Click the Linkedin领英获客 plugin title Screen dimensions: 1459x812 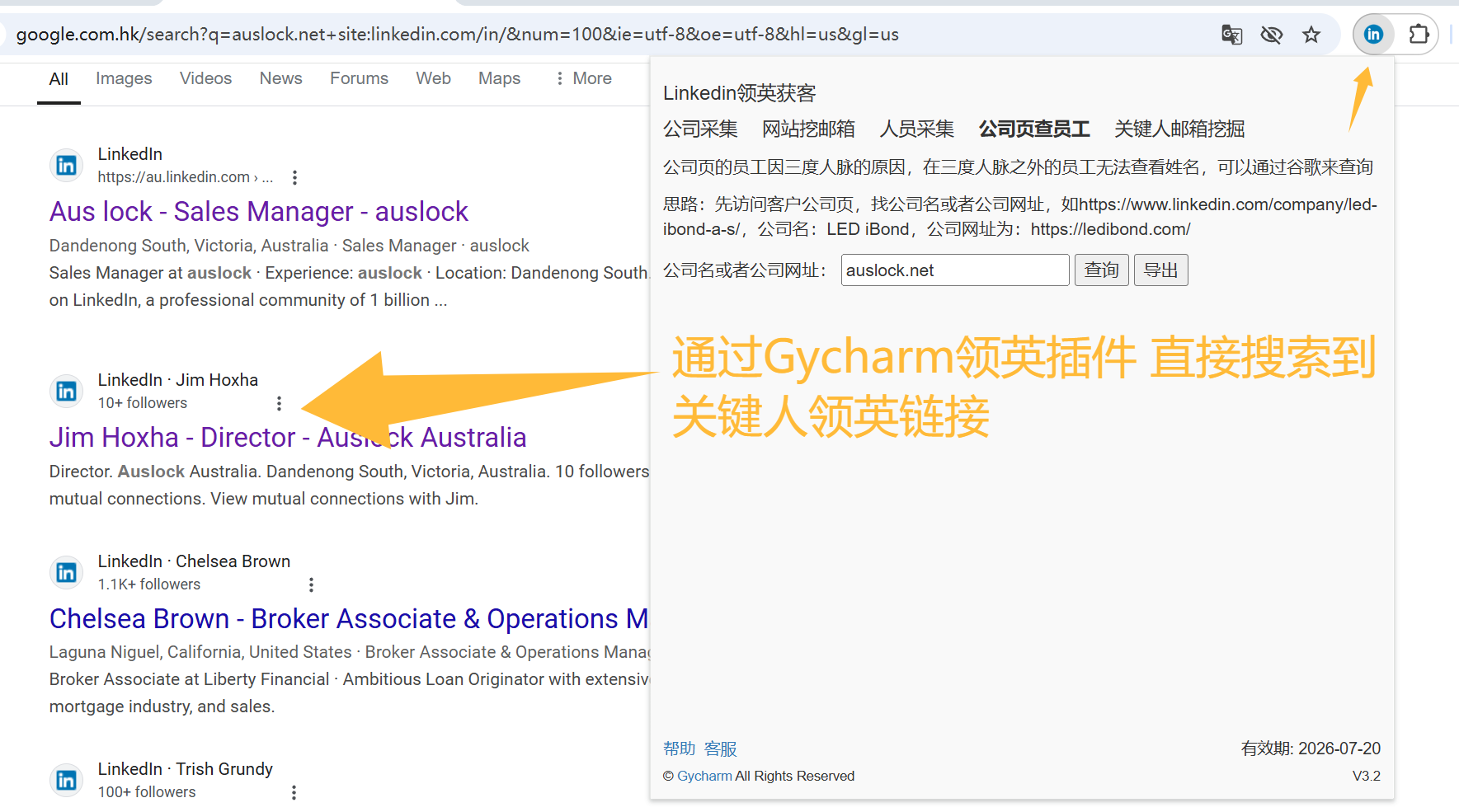pos(739,93)
